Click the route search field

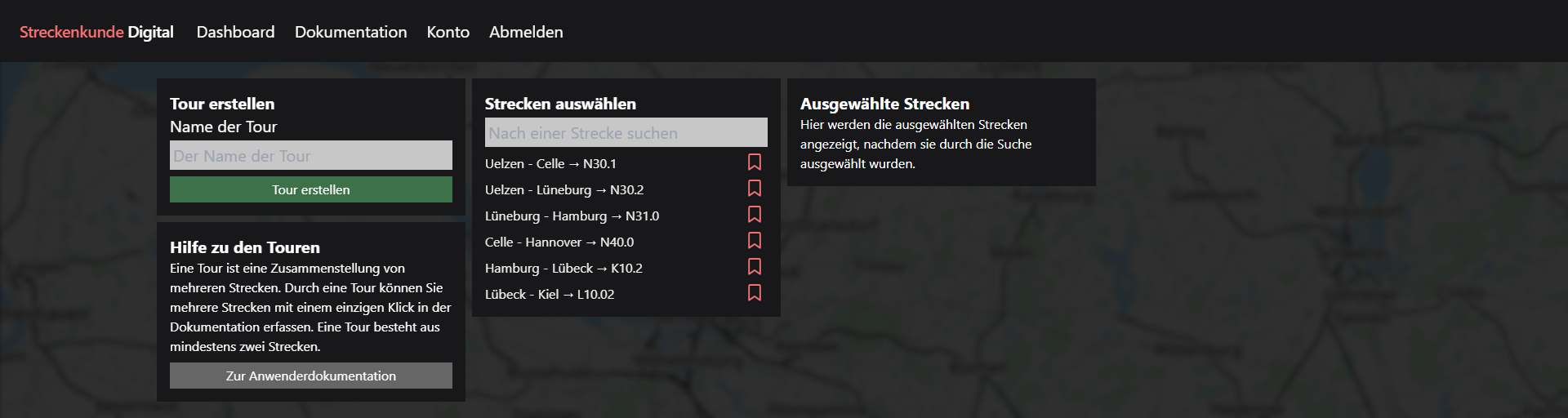pyautogui.click(x=626, y=132)
